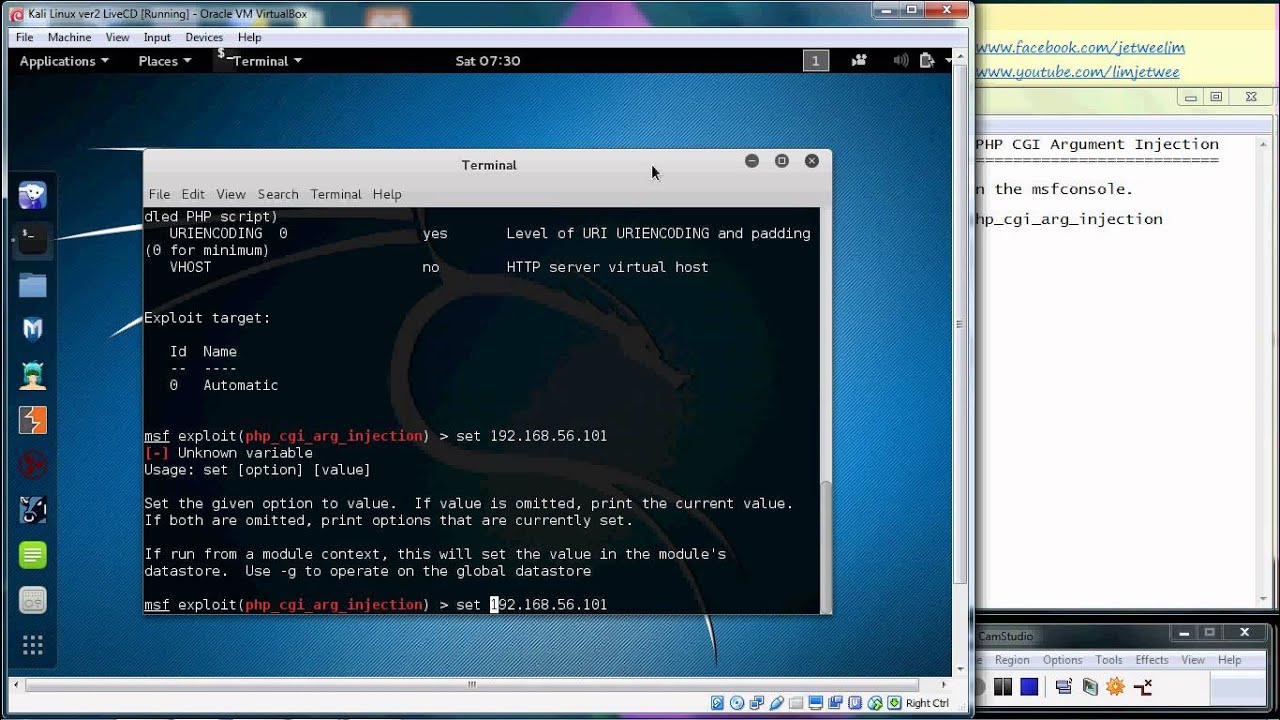This screenshot has height=720, width=1280.
Task: Click the VirtualBox keyboard capture arrow icon
Action: (894, 703)
